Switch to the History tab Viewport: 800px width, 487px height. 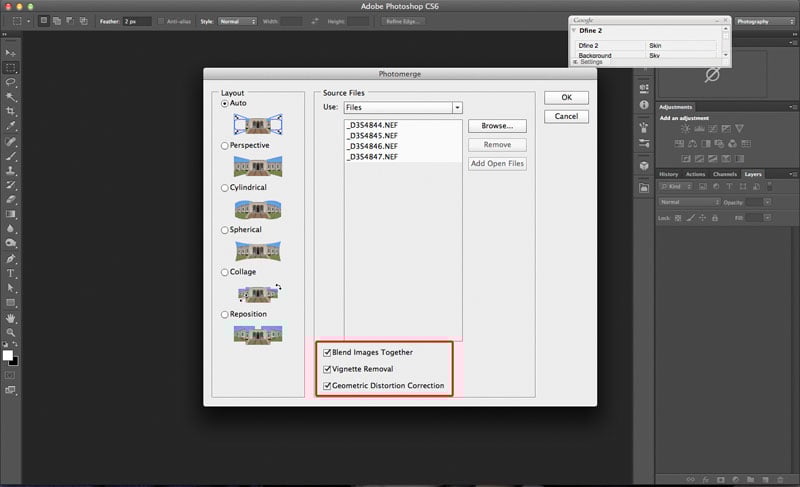(668, 174)
